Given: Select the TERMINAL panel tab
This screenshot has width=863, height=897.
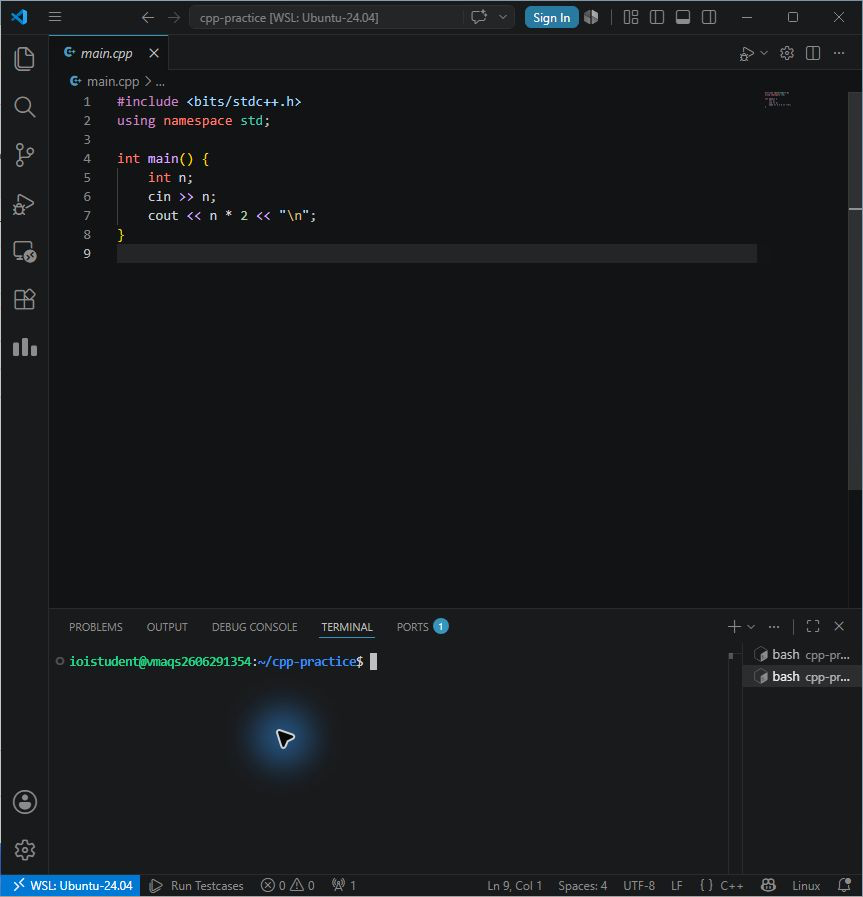Looking at the screenshot, I should 347,627.
